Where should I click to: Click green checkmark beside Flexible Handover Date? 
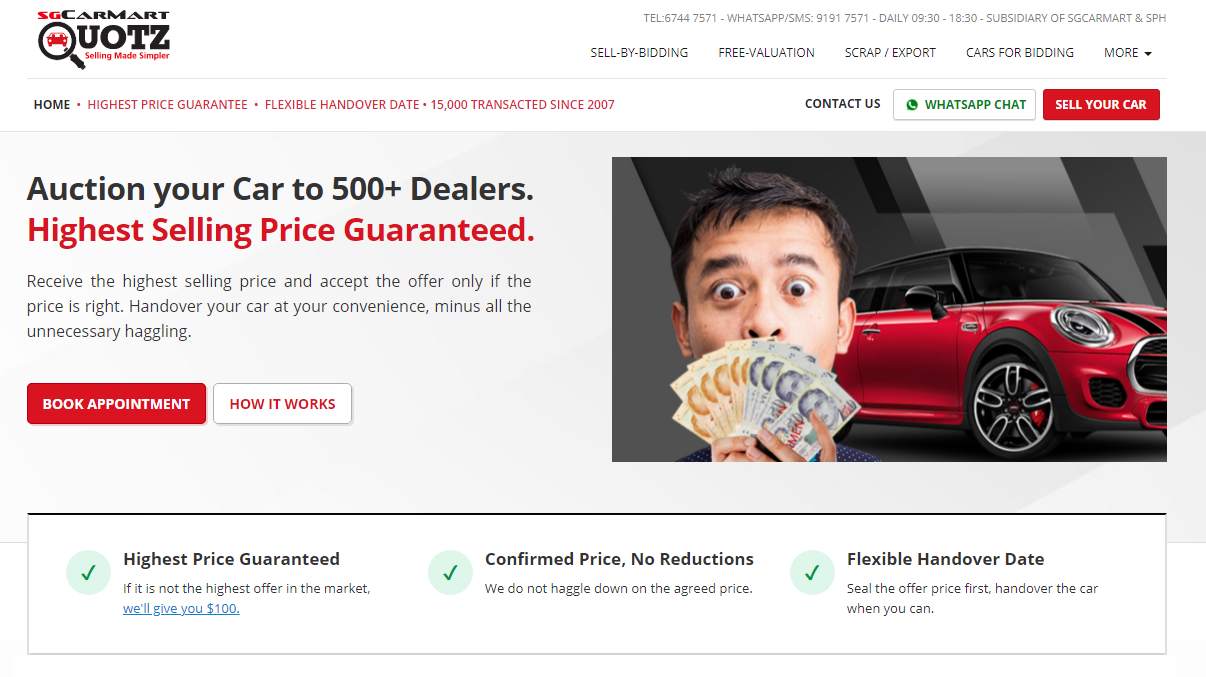(812, 573)
